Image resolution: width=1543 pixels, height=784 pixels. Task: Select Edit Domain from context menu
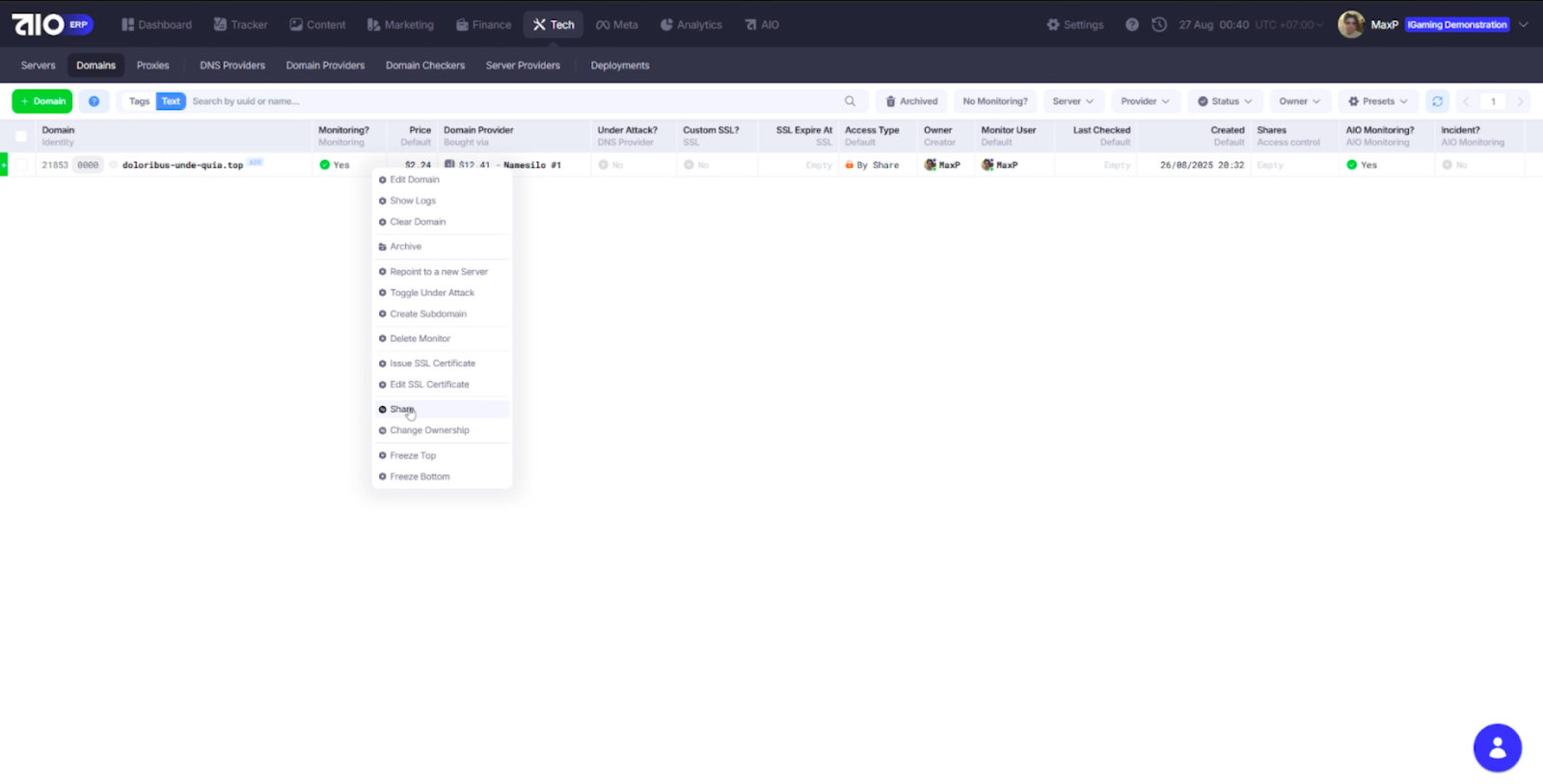[x=442, y=179]
